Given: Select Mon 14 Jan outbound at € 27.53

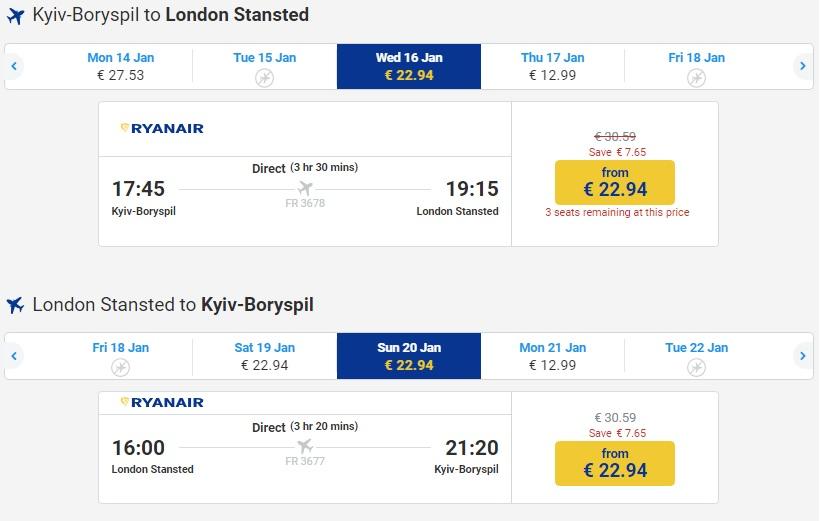Looking at the screenshot, I should pyautogui.click(x=121, y=66).
